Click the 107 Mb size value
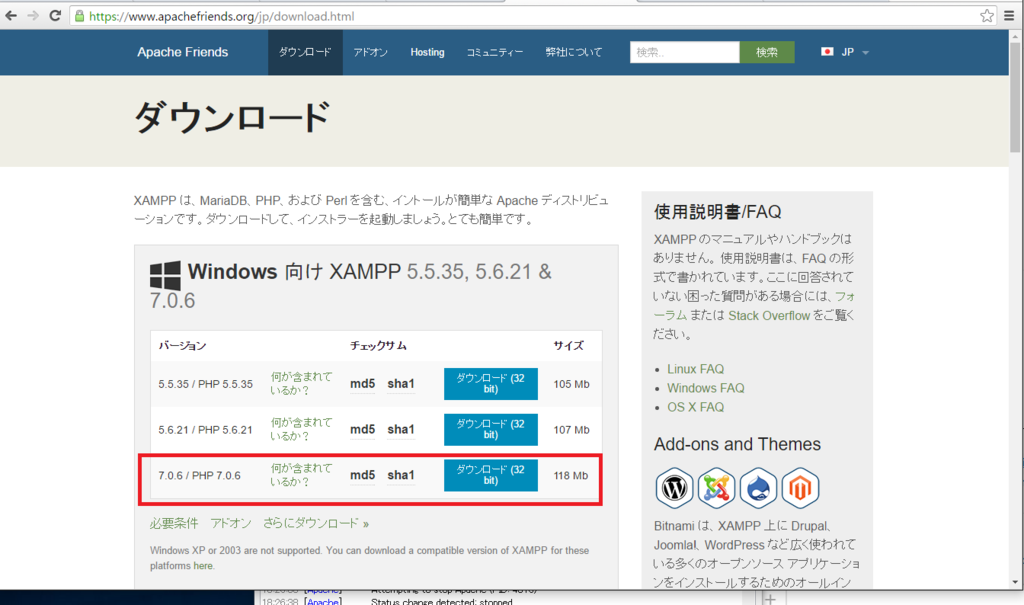 (x=571, y=430)
